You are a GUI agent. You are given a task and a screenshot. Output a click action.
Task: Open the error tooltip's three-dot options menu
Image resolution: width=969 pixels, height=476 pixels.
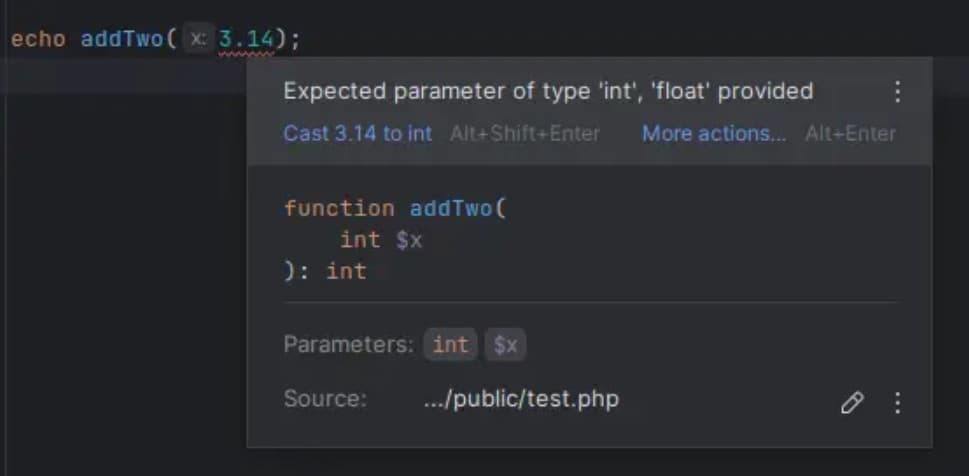pos(897,92)
